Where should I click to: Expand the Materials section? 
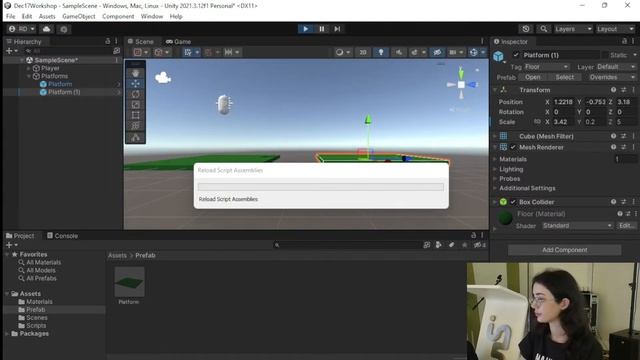pos(495,159)
